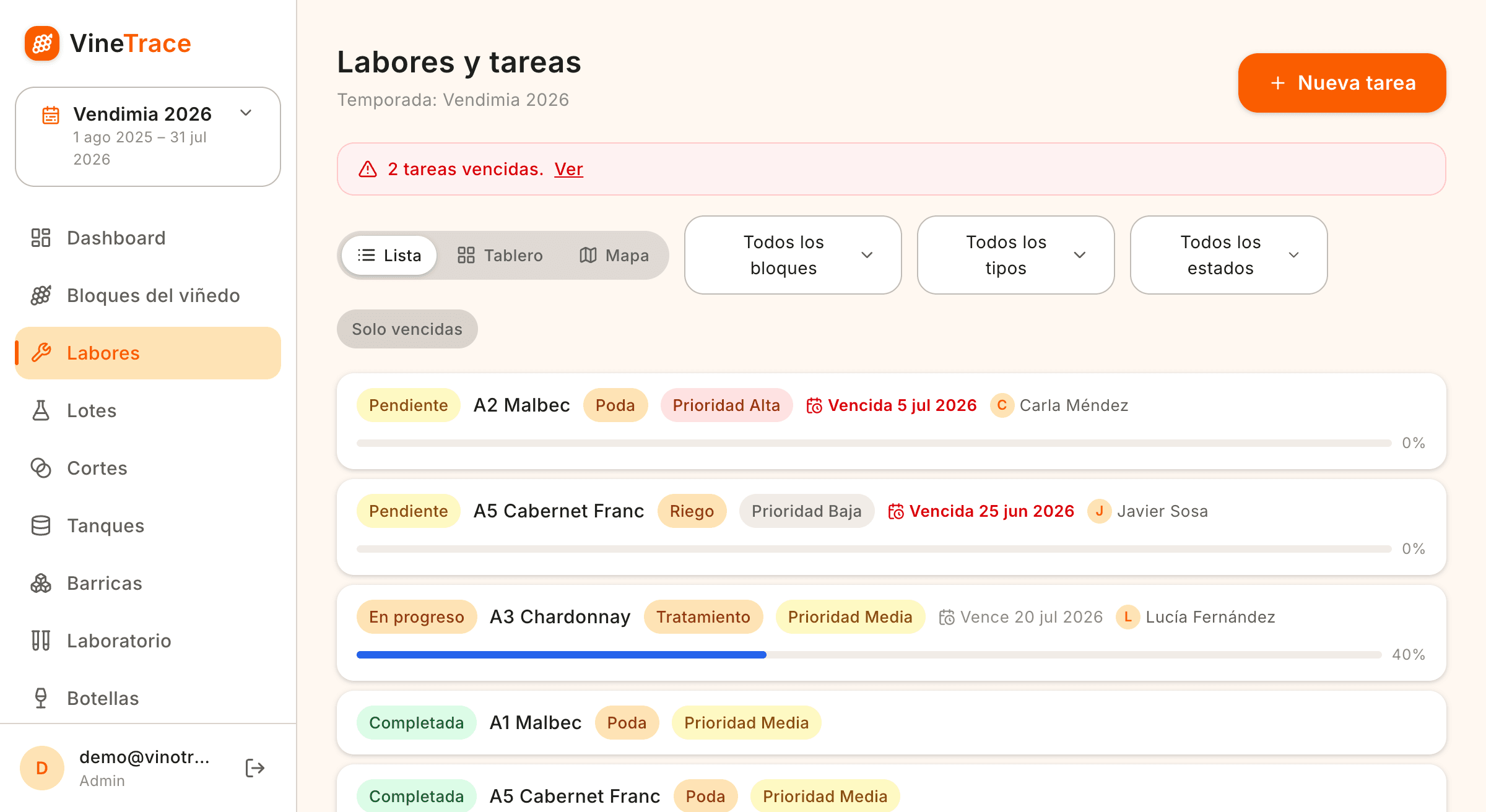The width and height of the screenshot is (1486, 812).
Task: Click the Pendiente status on A5 Cabernet Franc
Action: 408,511
